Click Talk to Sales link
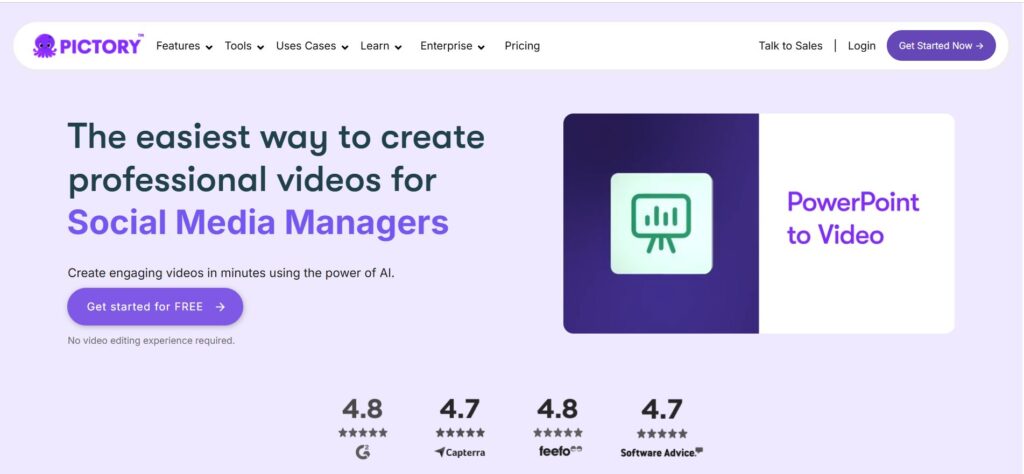 790,46
